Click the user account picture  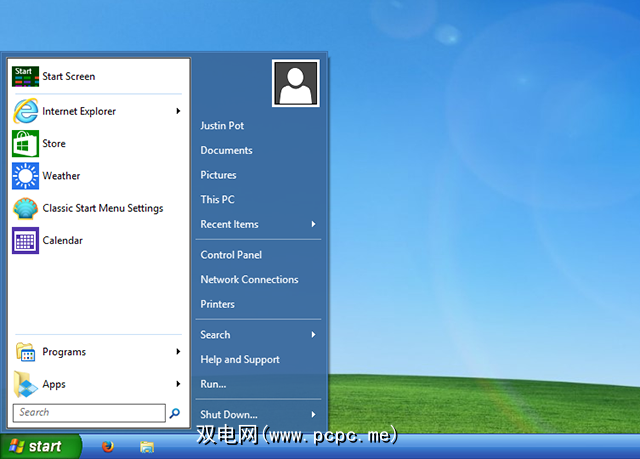(296, 83)
